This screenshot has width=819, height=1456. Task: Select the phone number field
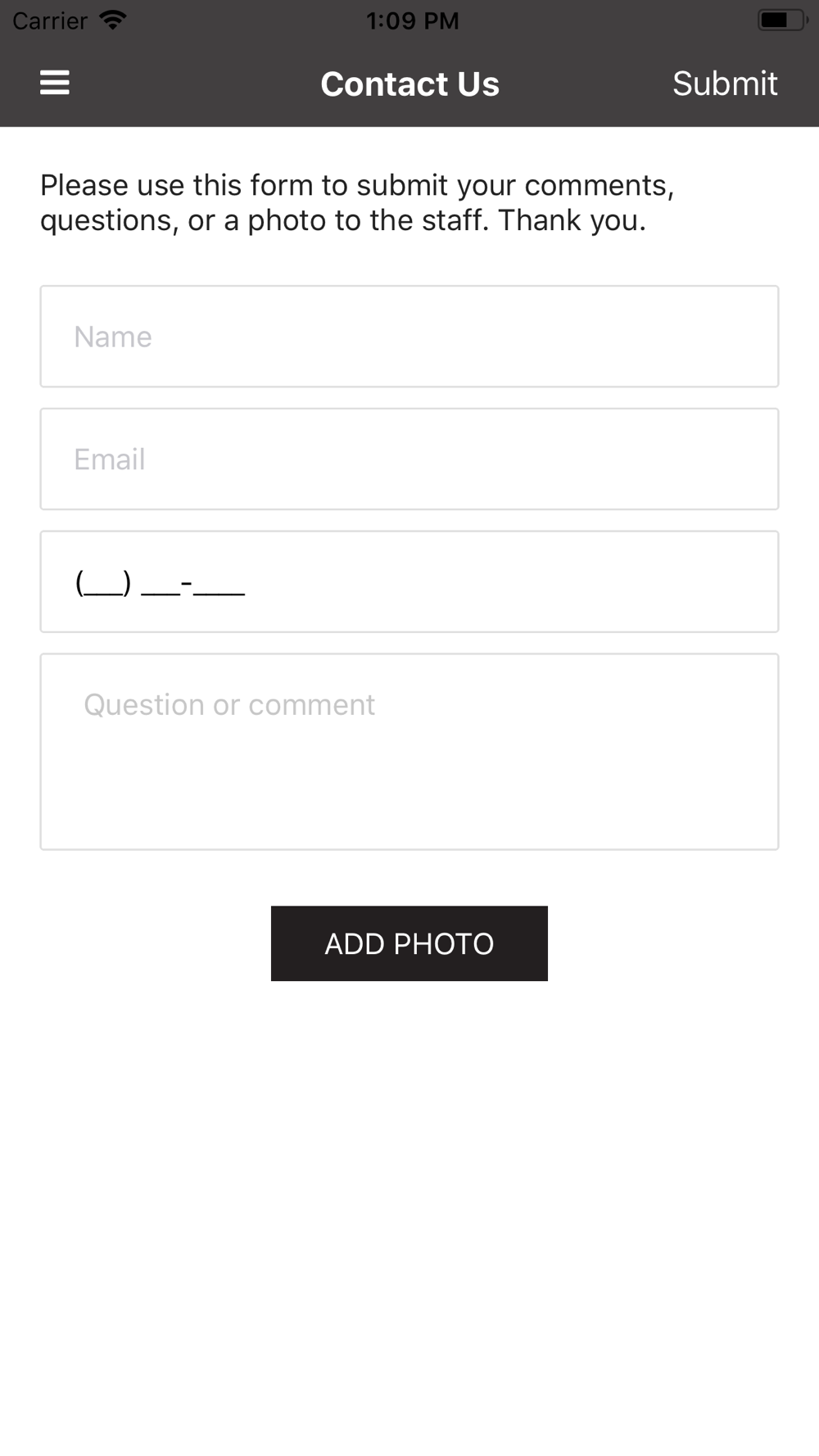coord(409,582)
